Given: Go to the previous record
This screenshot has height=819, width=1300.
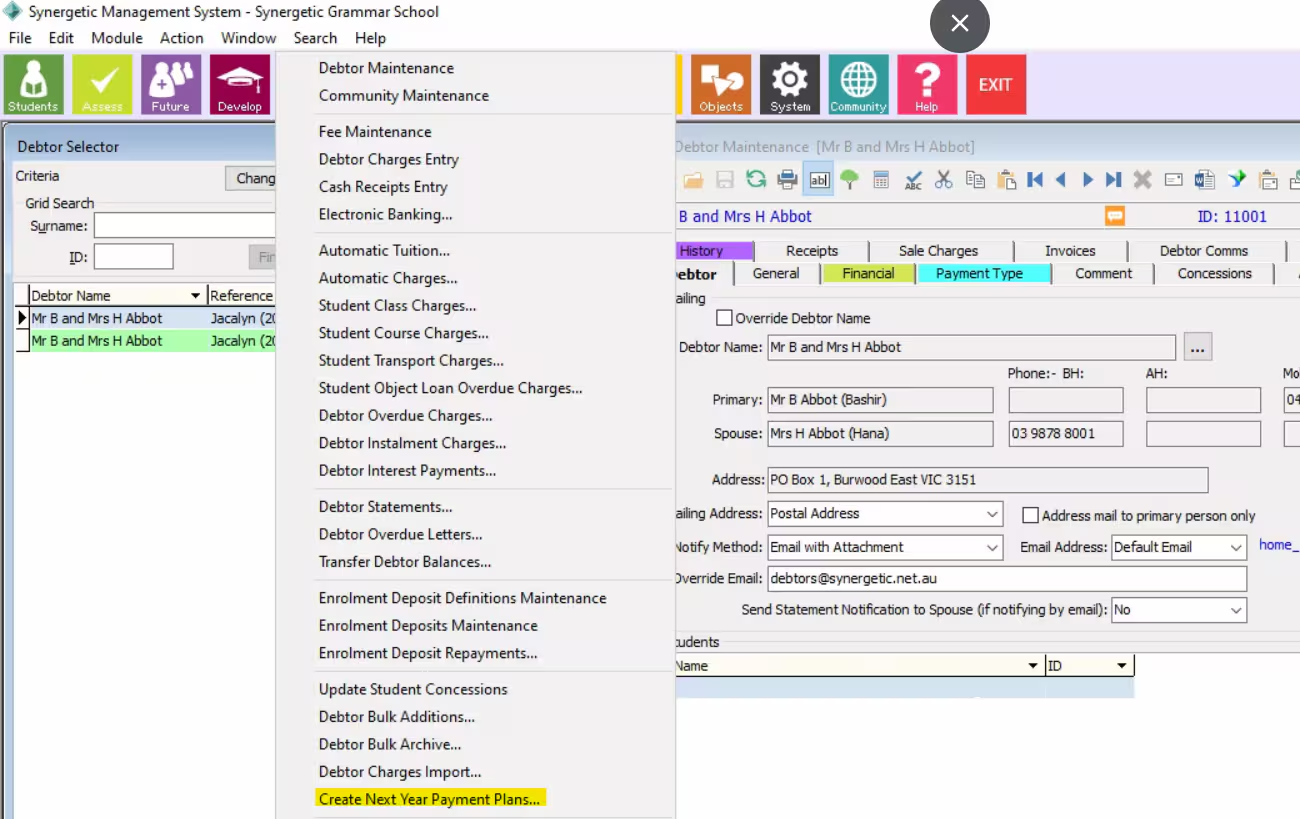Looking at the screenshot, I should 1061,180.
